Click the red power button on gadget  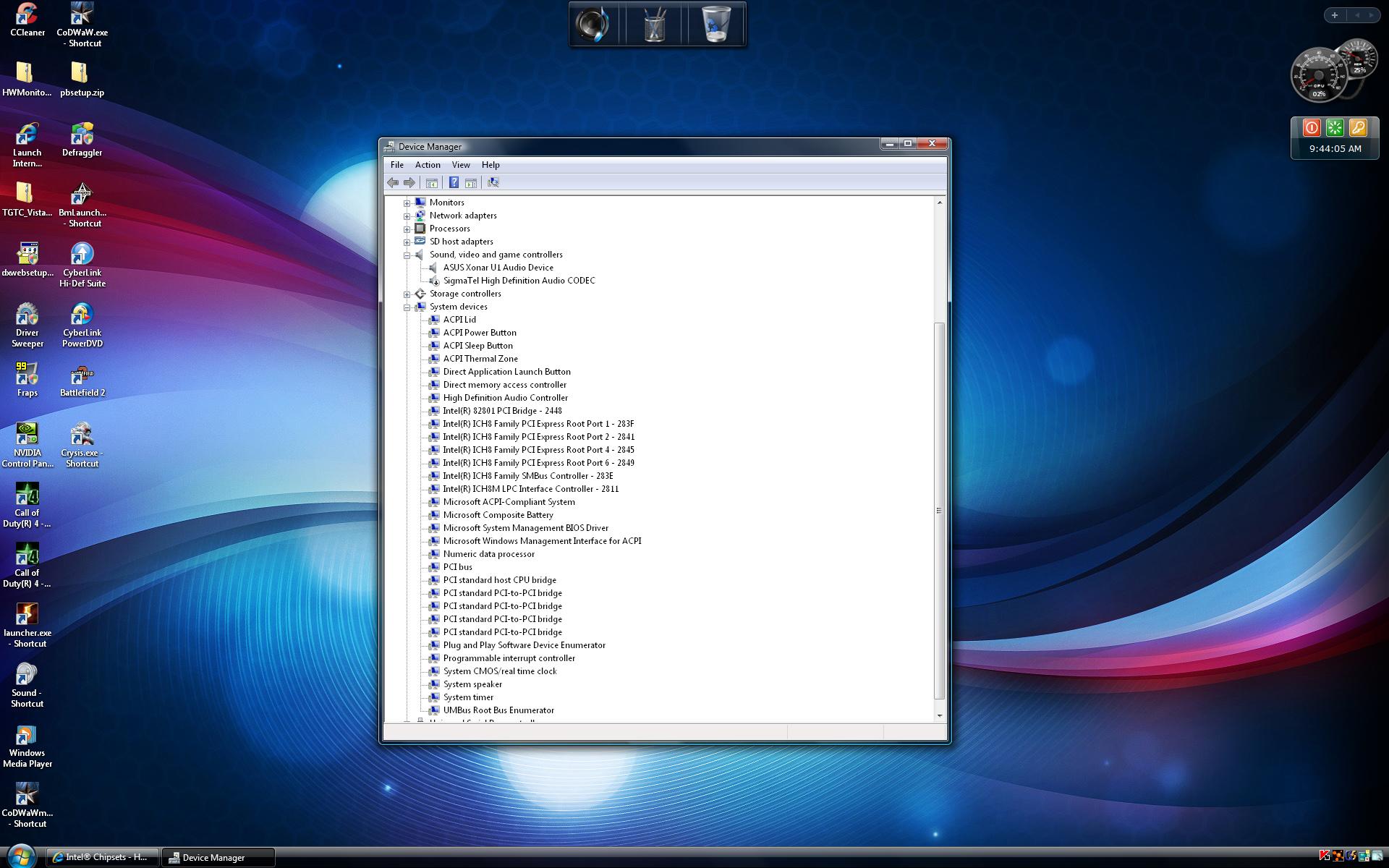1312,128
